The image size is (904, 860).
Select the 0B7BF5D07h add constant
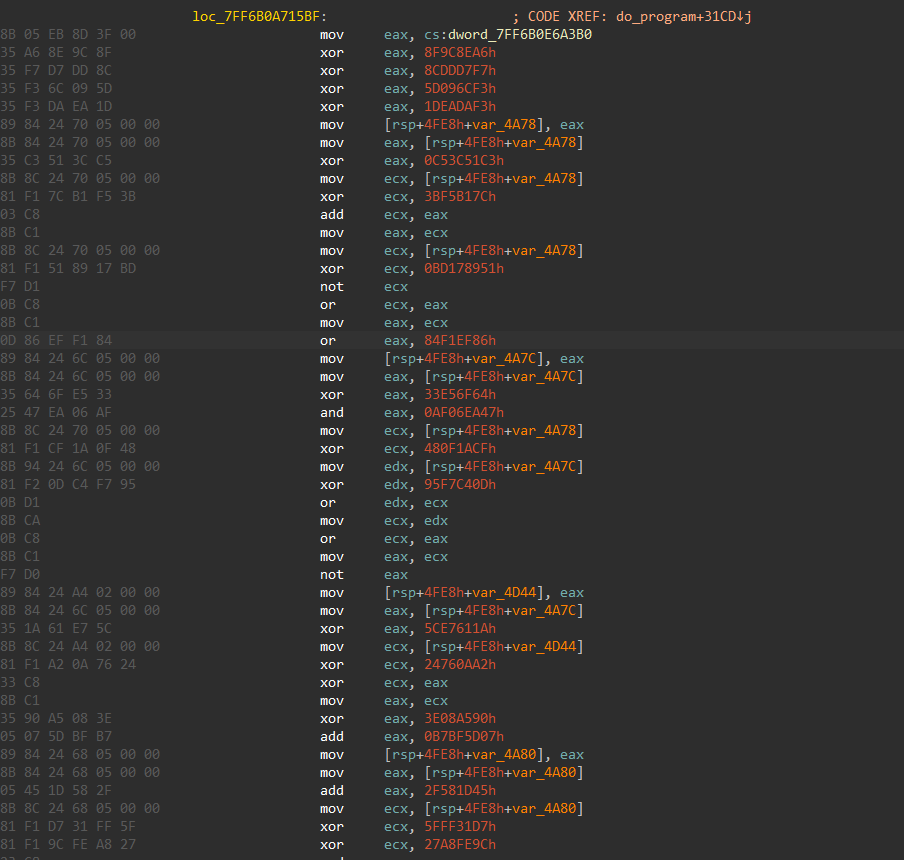point(465,737)
